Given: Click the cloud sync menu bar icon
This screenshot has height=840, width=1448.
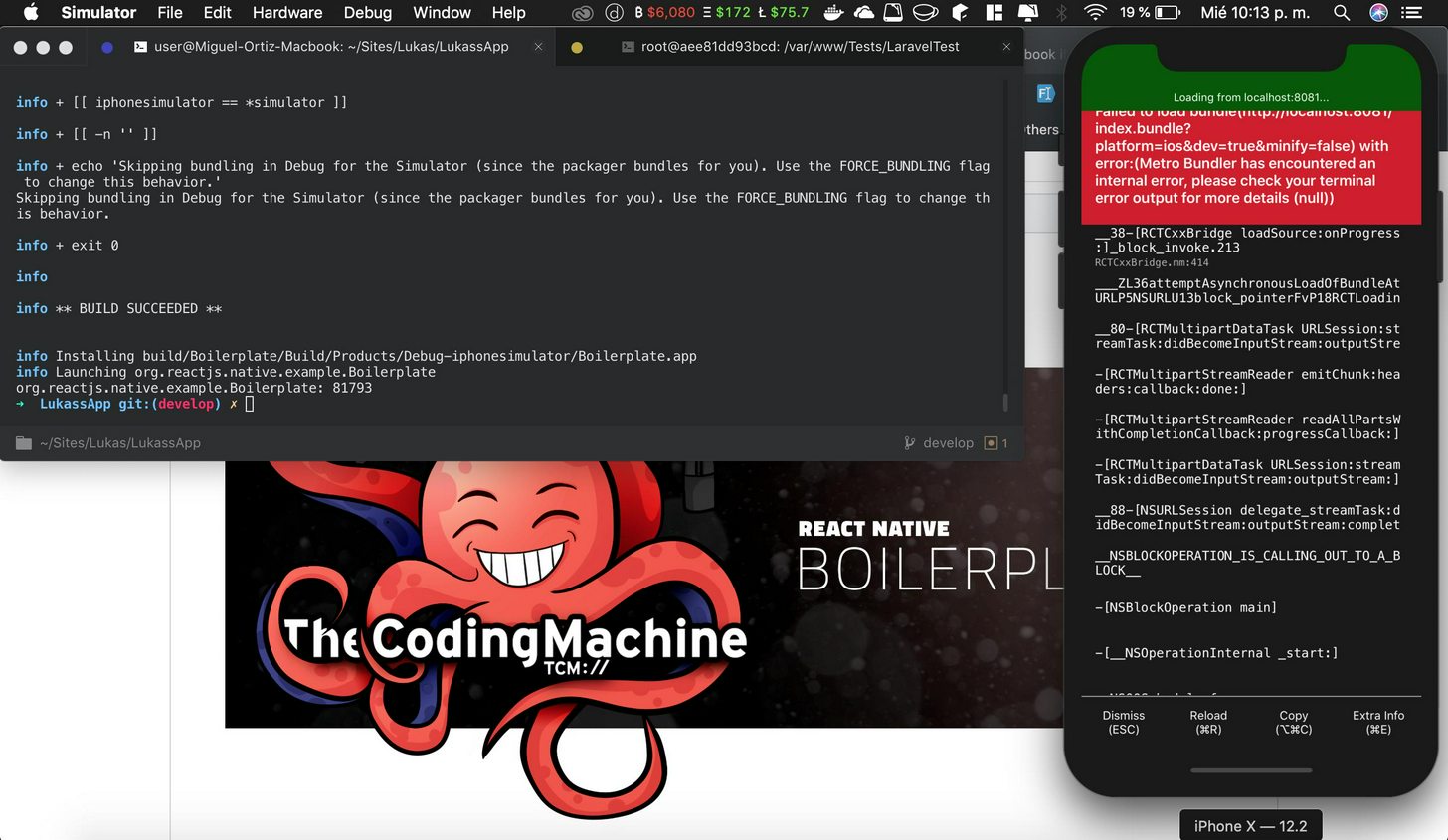Looking at the screenshot, I should 863,13.
